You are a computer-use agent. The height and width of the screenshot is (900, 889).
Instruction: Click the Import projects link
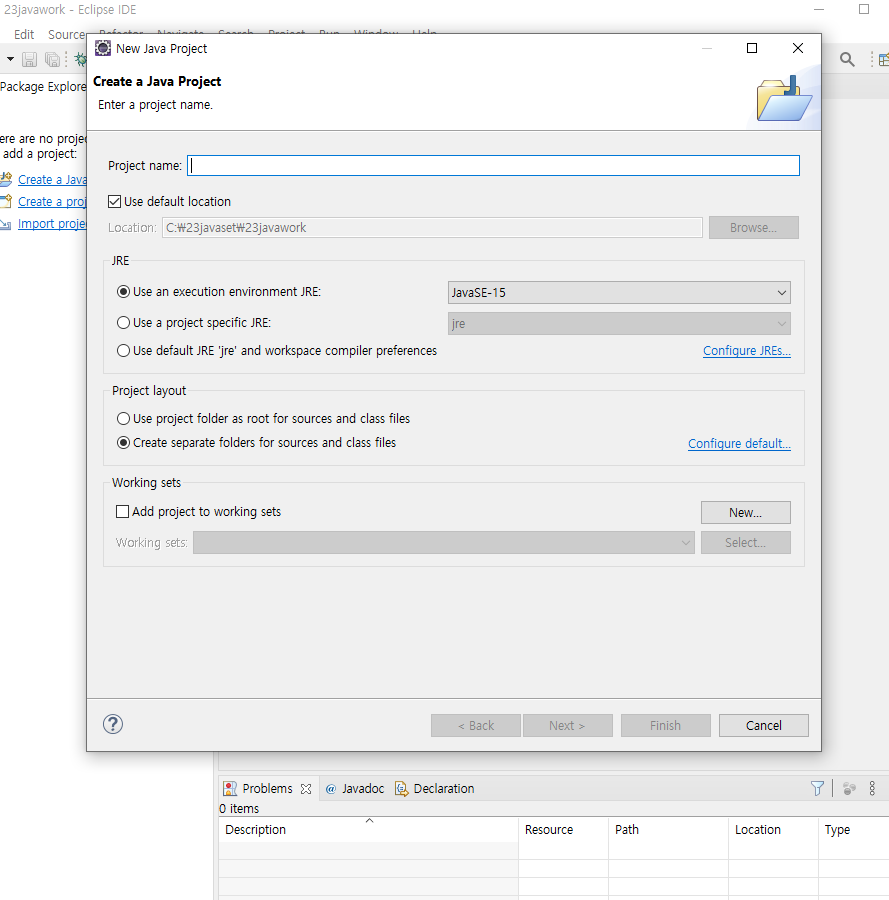point(52,224)
